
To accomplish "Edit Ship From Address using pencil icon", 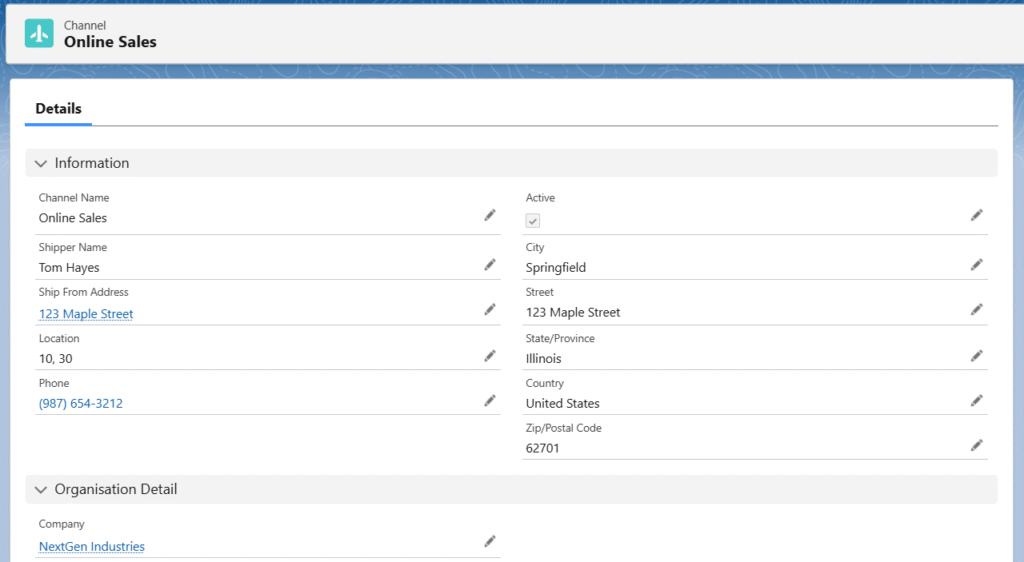I will [490, 310].
